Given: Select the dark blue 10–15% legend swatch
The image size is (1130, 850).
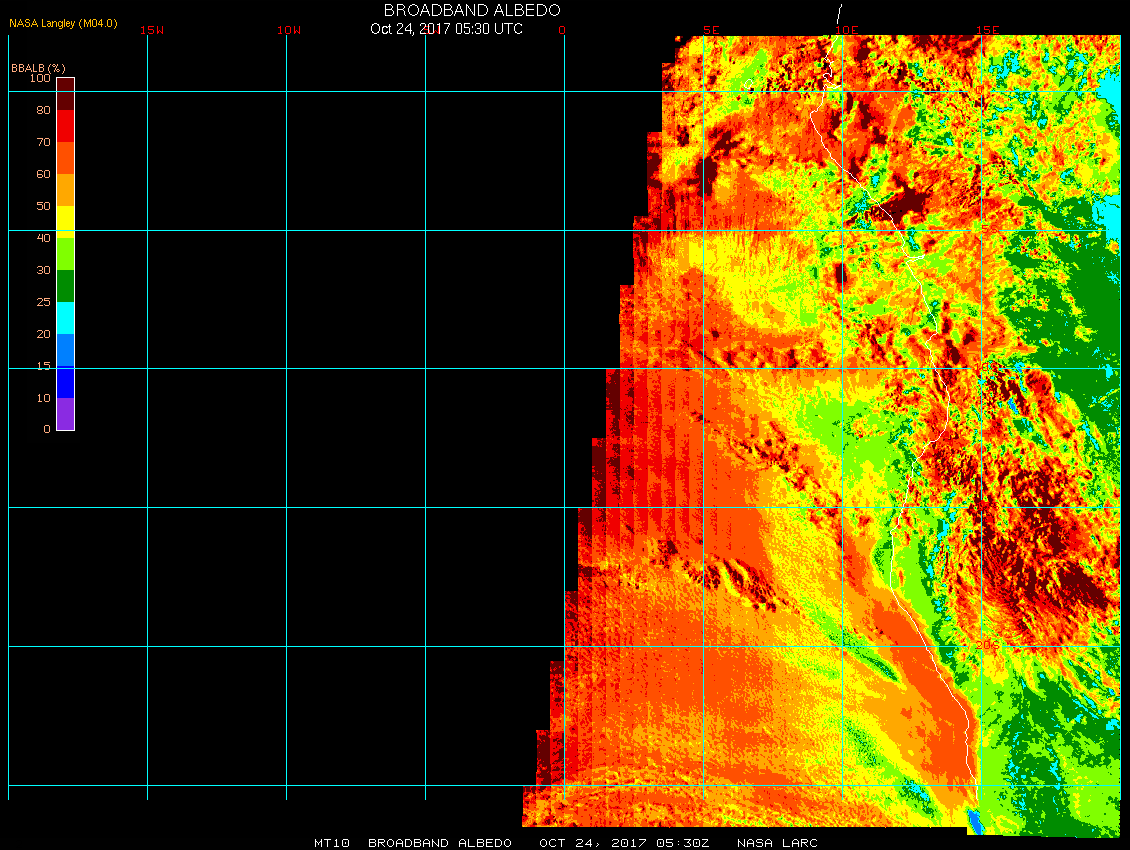Looking at the screenshot, I should 65,382.
